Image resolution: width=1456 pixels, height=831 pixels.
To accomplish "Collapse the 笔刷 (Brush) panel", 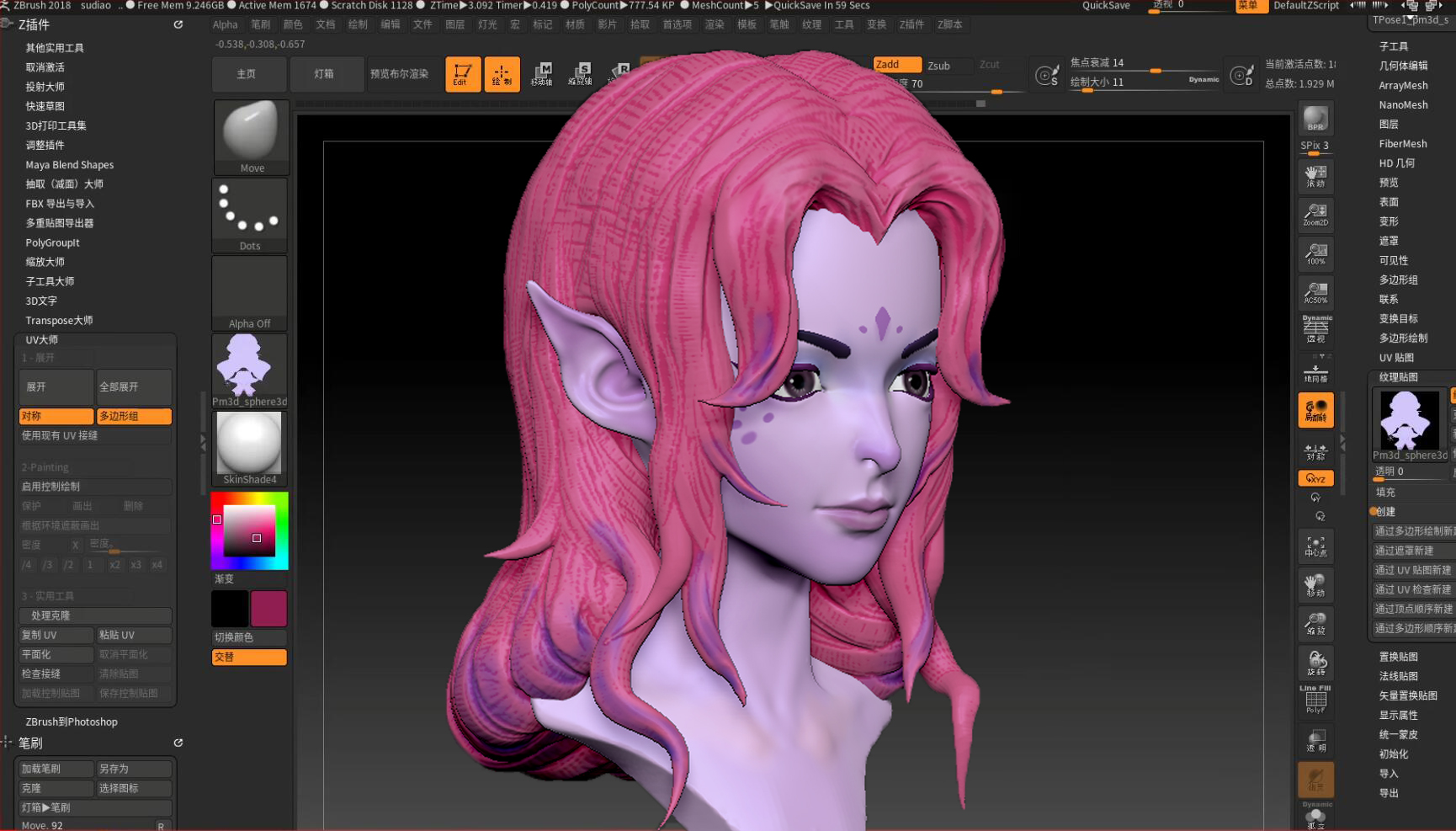I will [29, 743].
